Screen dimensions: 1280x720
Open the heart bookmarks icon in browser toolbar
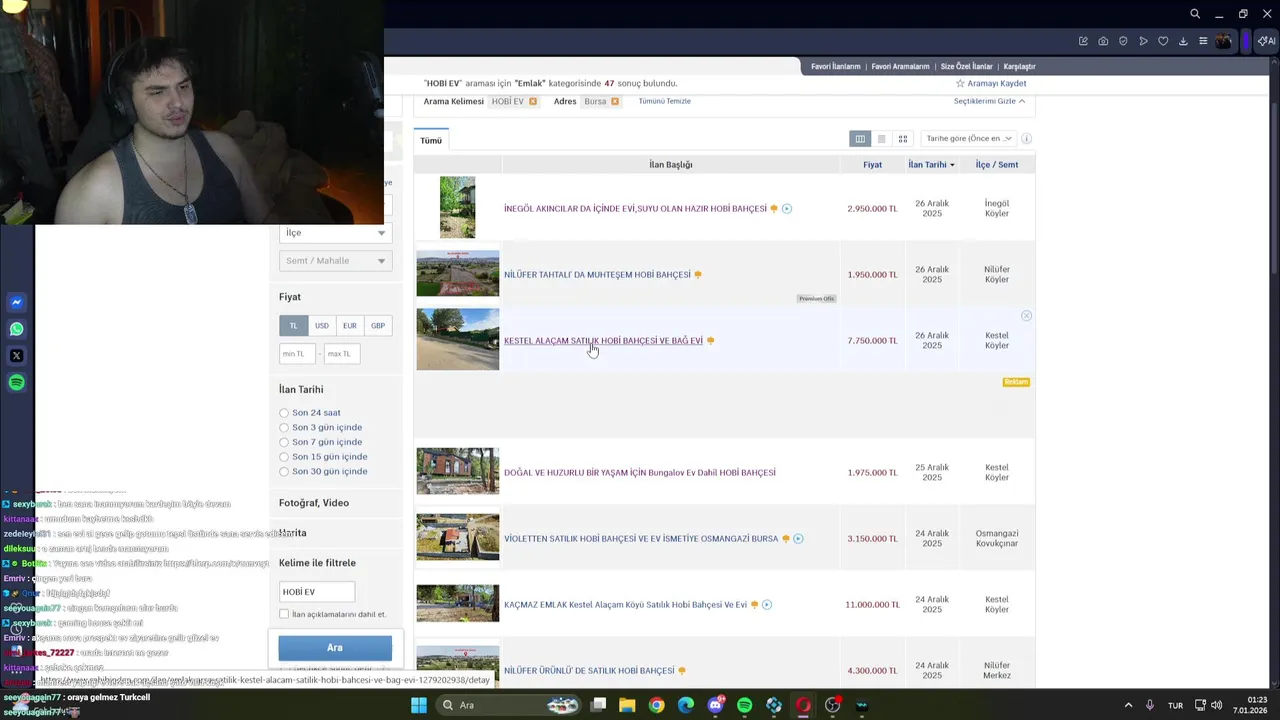pyautogui.click(x=1163, y=41)
